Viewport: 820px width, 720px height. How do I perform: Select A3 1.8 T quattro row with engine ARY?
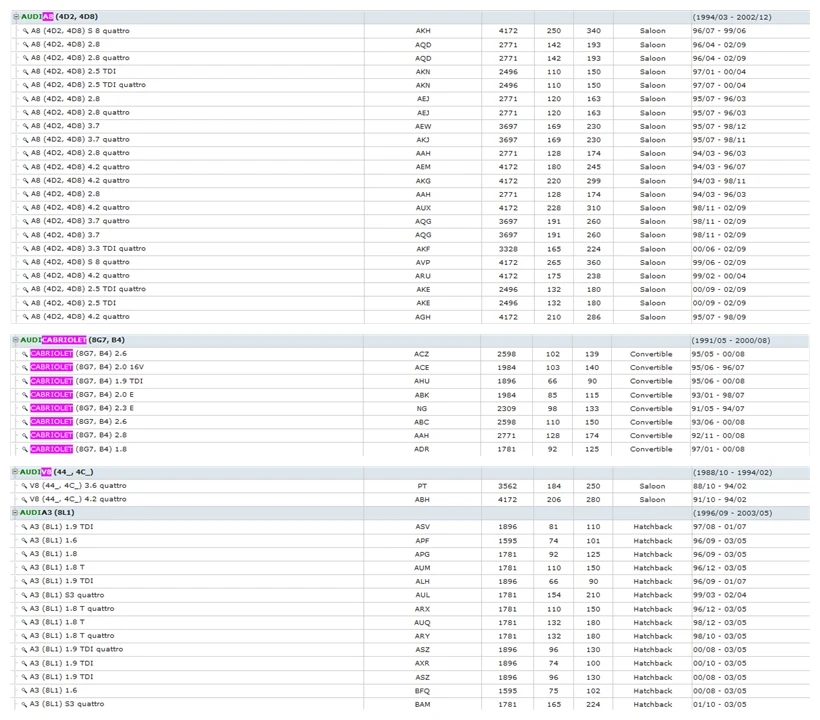coord(411,636)
